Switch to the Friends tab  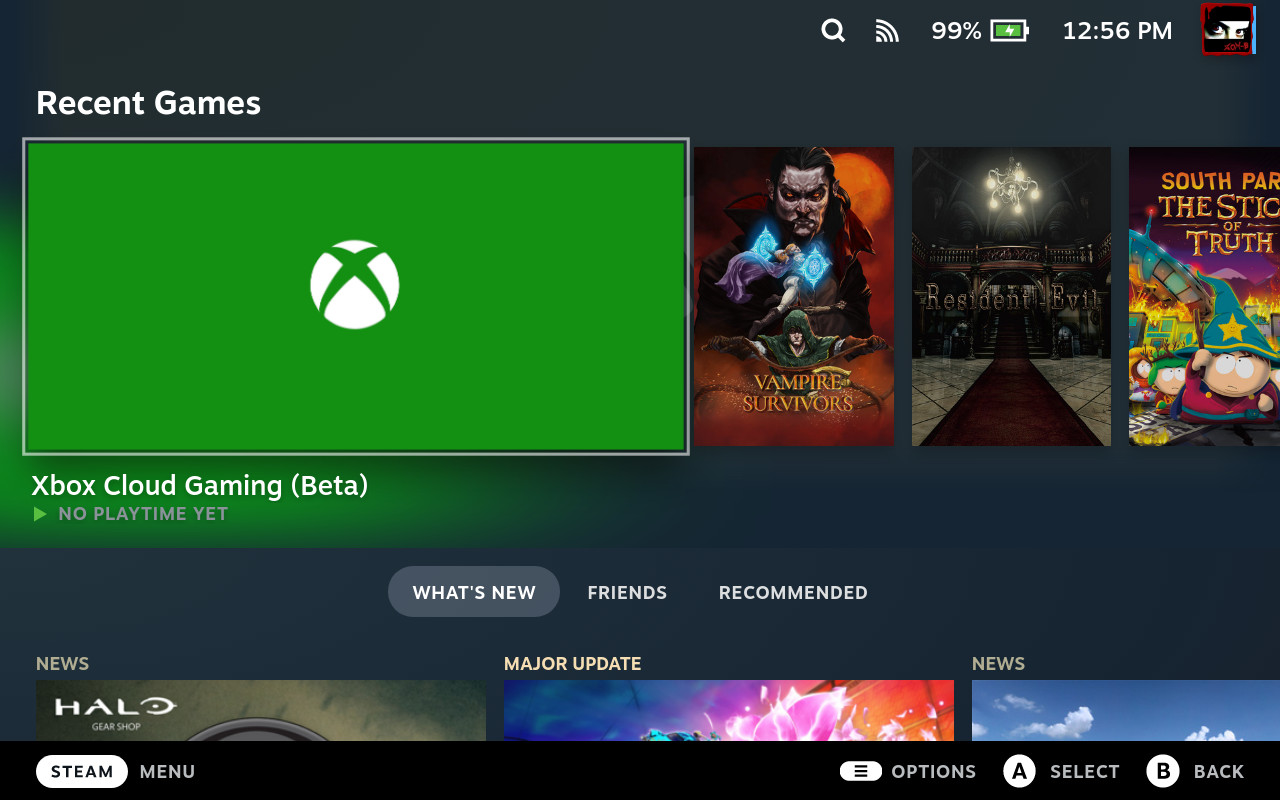pyautogui.click(x=627, y=592)
